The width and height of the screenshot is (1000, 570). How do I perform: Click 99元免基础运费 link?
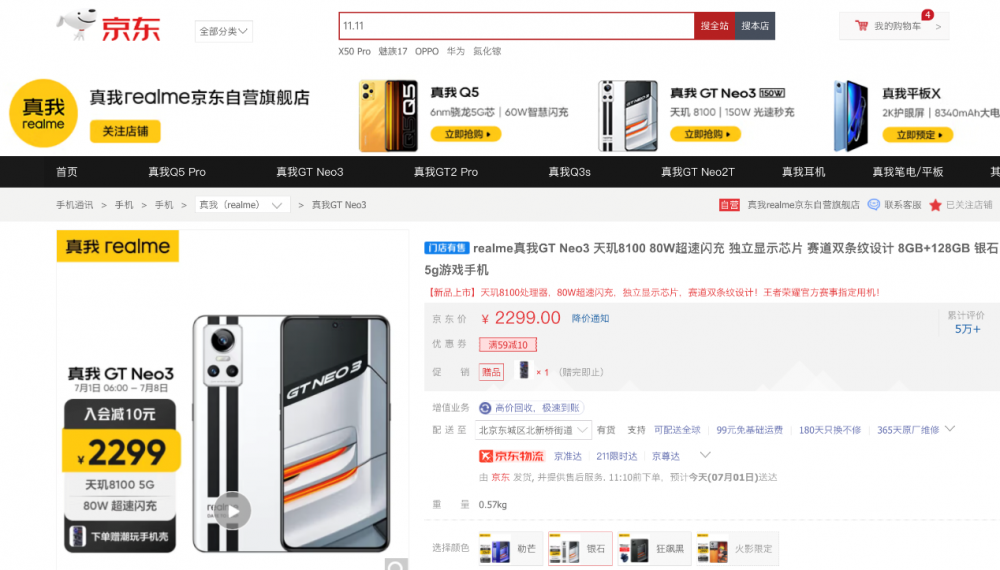[x=749, y=430]
